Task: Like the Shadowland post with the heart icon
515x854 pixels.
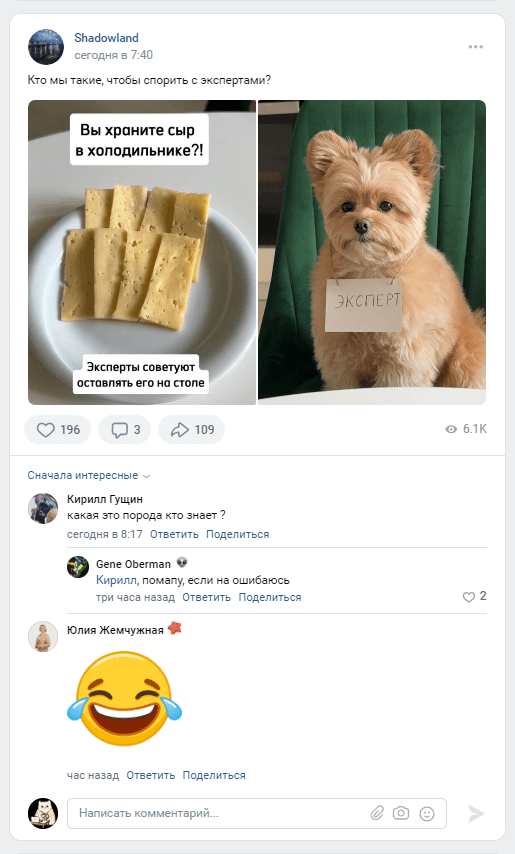Action: [x=57, y=430]
